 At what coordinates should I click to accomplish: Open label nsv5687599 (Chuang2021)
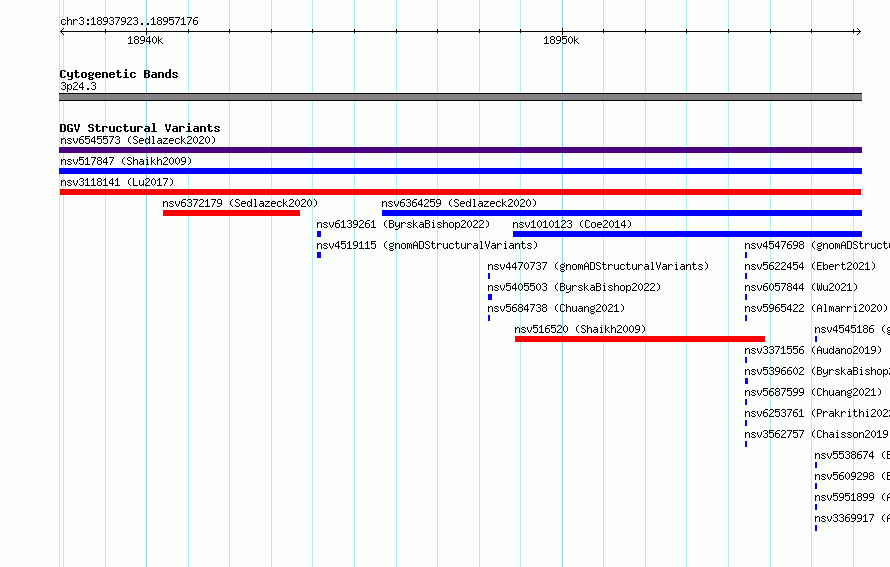[813, 392]
